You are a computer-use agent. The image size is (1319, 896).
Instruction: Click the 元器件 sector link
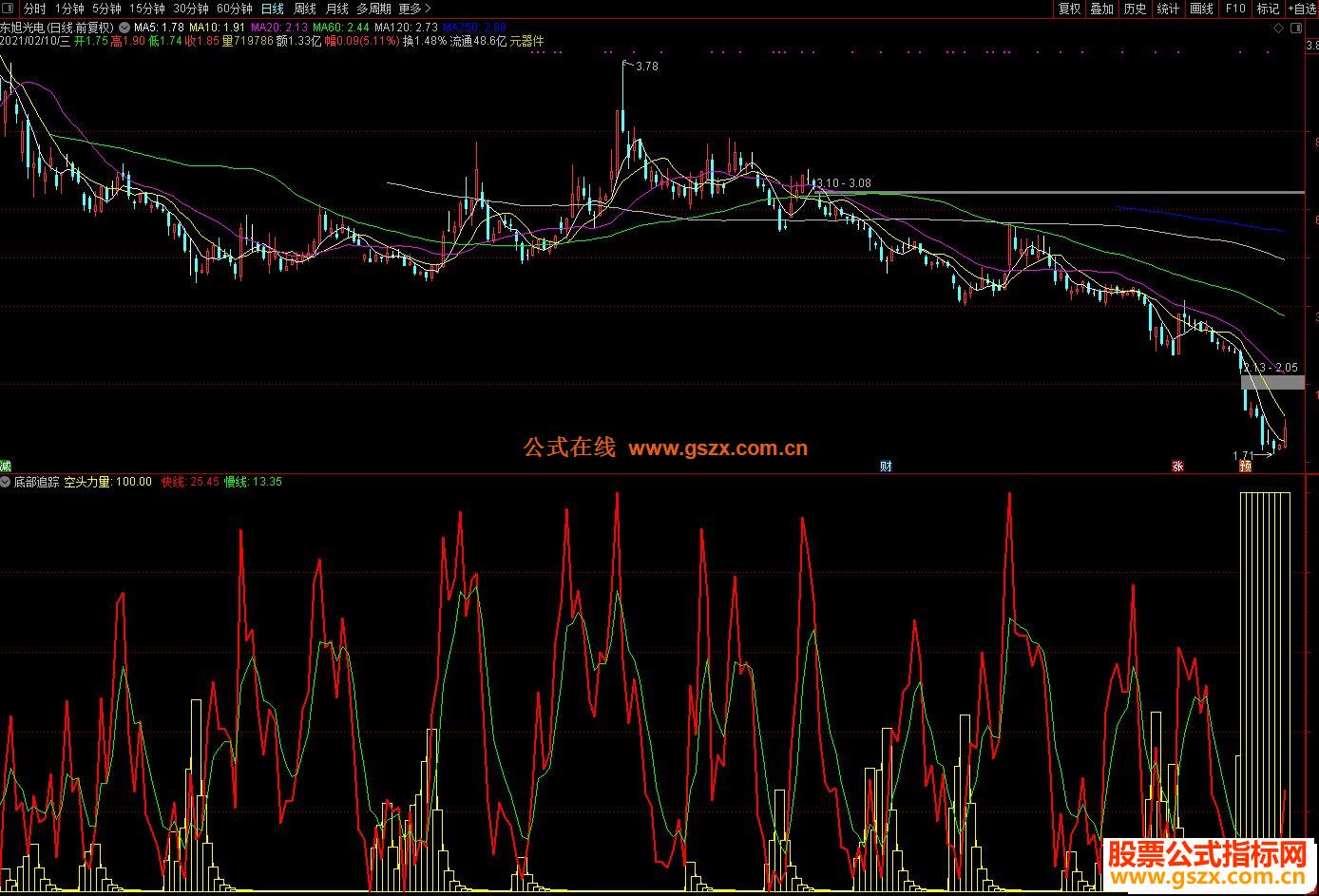point(527,42)
